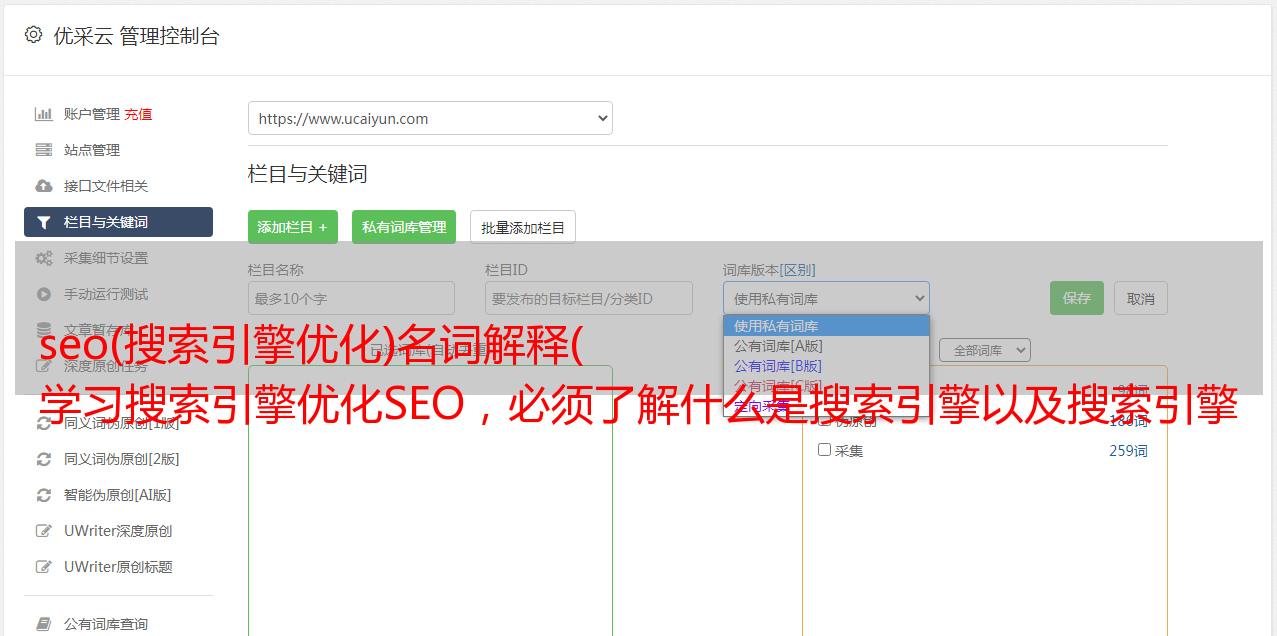Open the site URL dropdown https://www.ucaiyun.com
This screenshot has width=1277, height=636.
point(430,118)
